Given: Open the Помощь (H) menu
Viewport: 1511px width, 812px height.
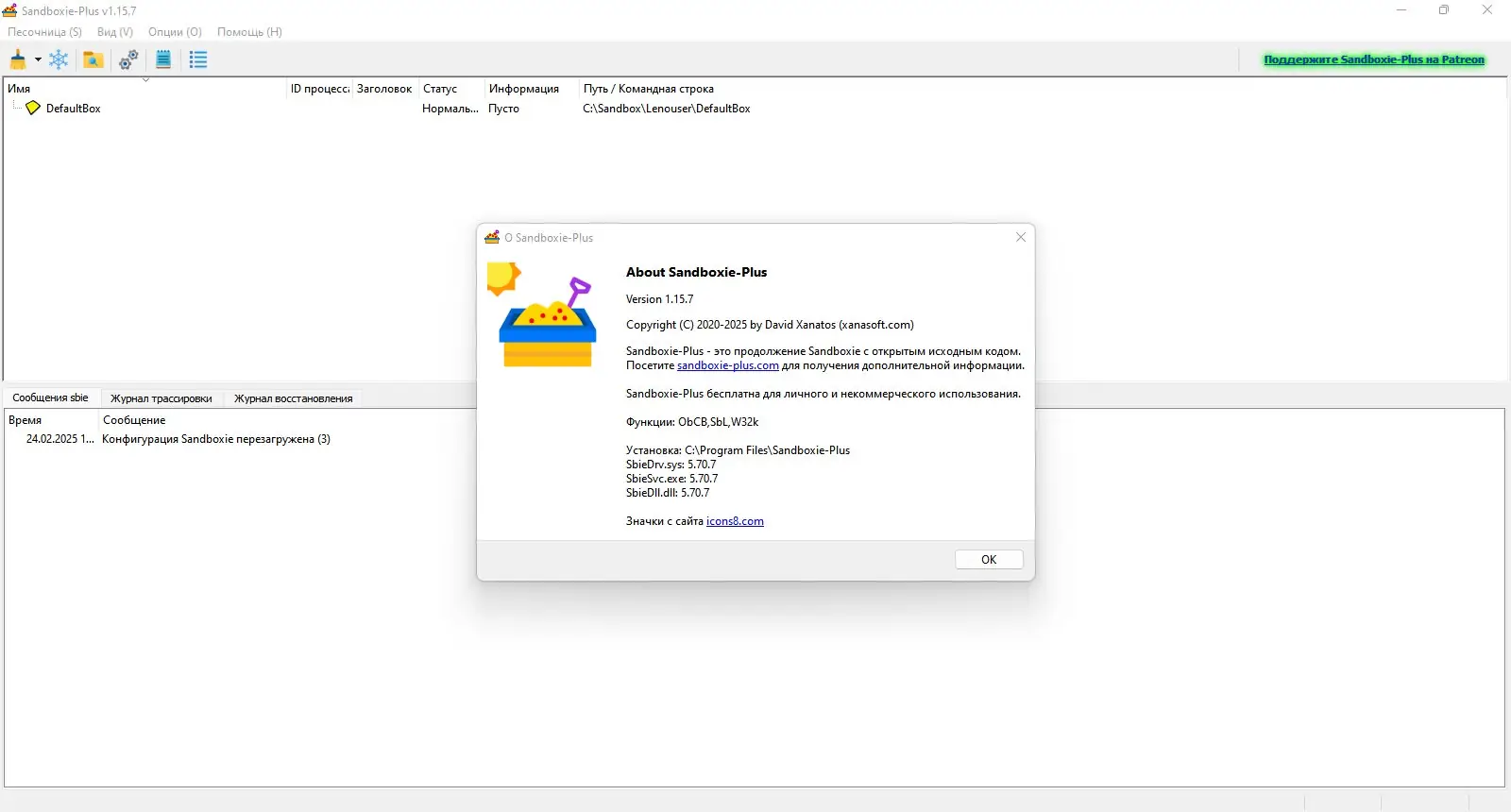Looking at the screenshot, I should tap(249, 32).
